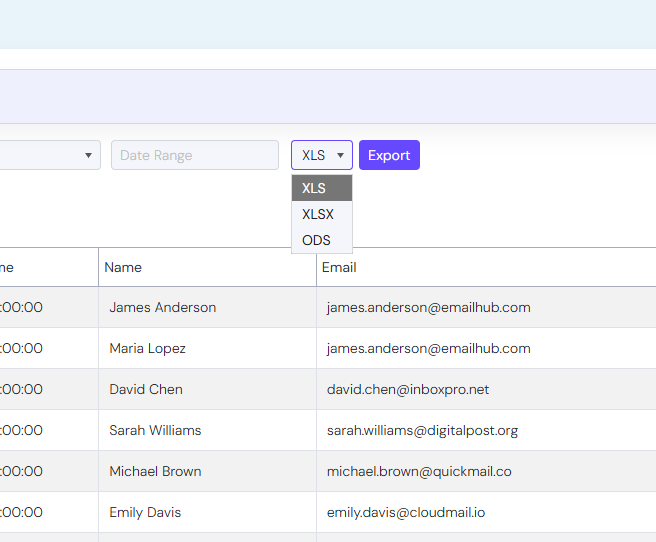
Task: Choose XLS from the format list
Action: click(322, 188)
